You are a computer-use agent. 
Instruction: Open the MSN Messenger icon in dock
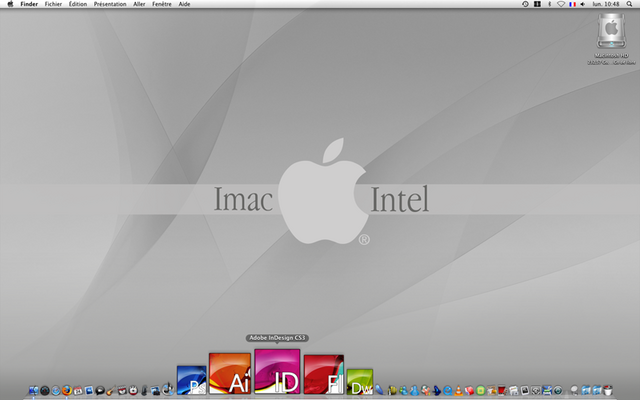(403, 391)
